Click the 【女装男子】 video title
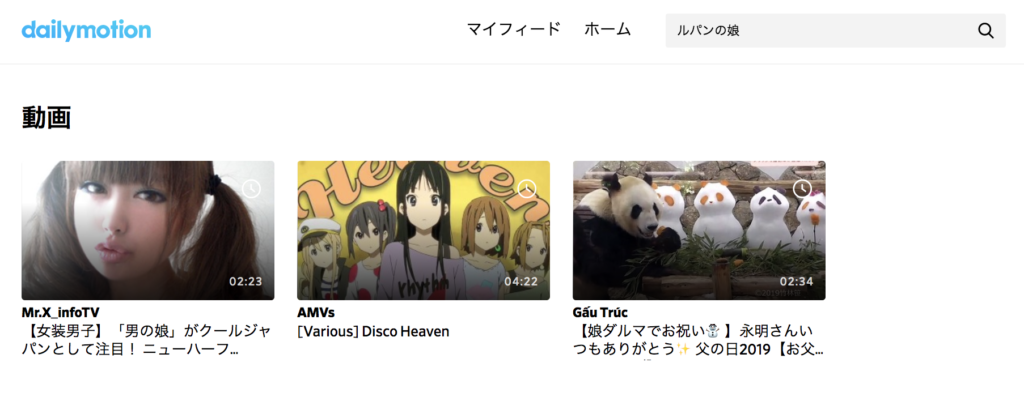The image size is (1024, 401). tap(146, 340)
